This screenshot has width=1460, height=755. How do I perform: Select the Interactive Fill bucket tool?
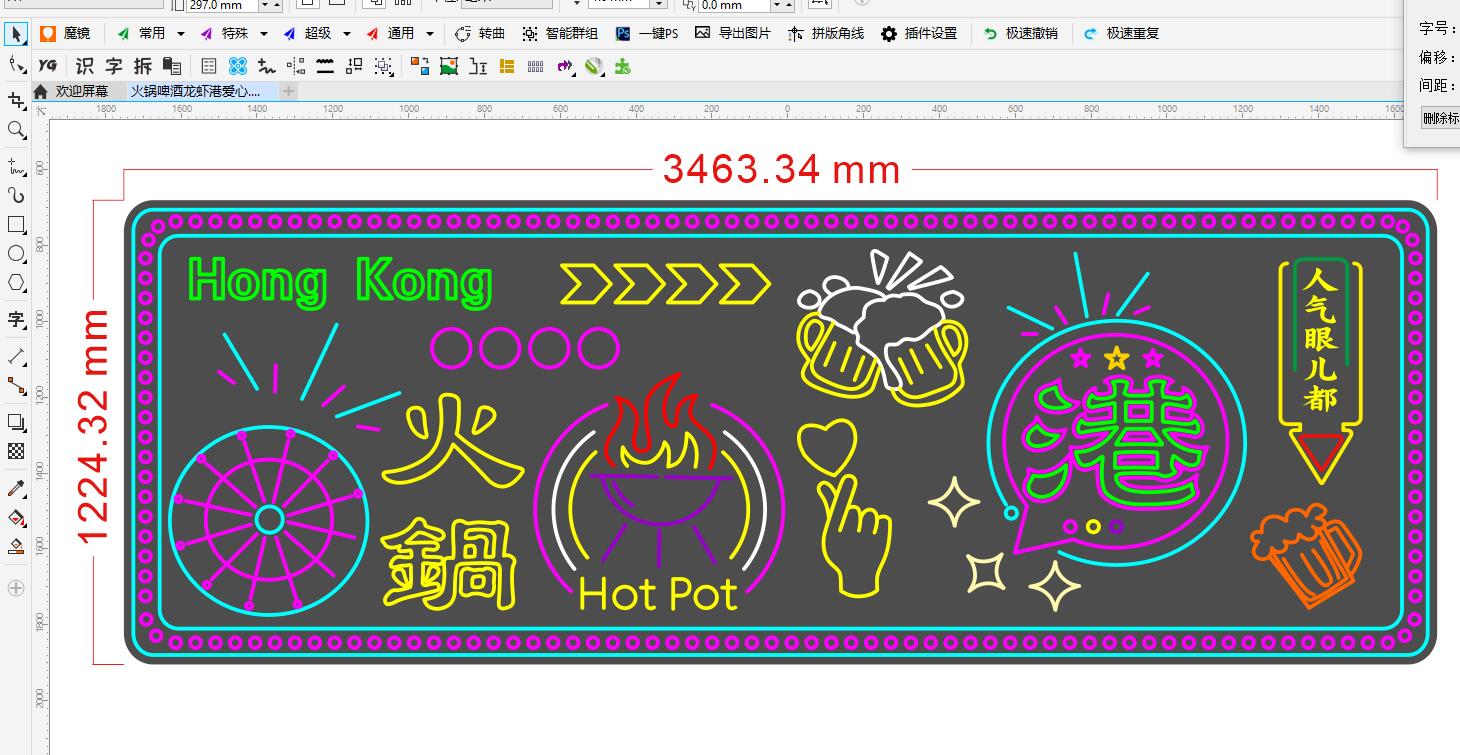coord(16,517)
